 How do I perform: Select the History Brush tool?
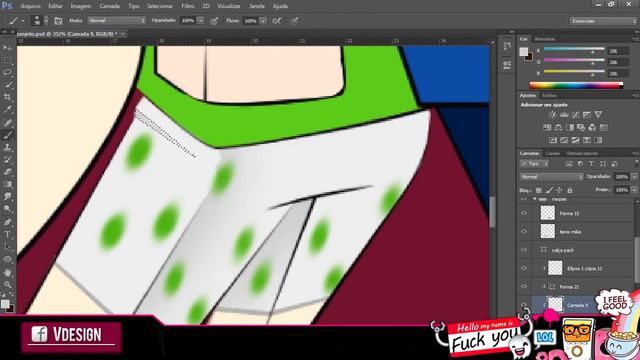[x=7, y=160]
